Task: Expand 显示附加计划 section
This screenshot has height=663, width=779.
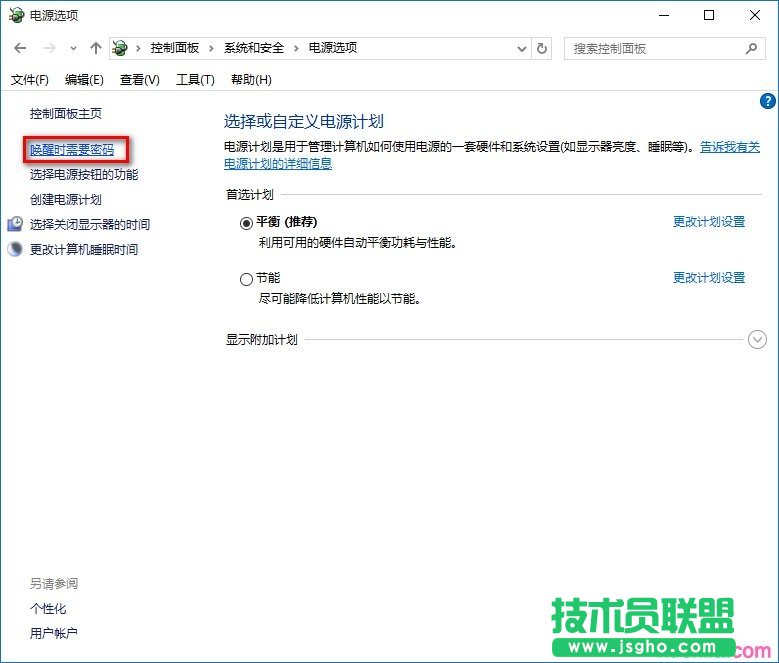Action: click(x=757, y=340)
